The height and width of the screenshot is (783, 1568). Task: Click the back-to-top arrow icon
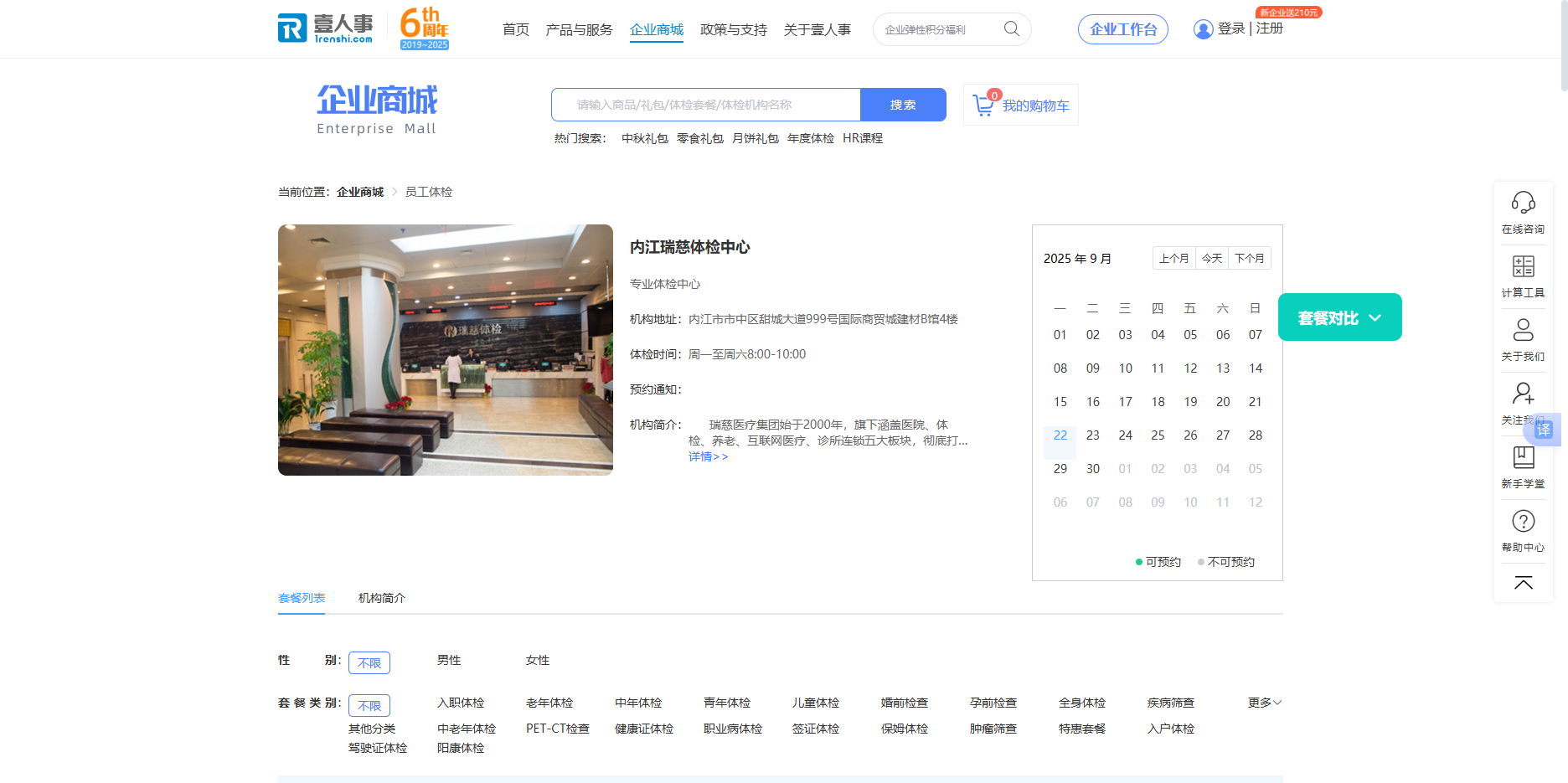[1523, 583]
